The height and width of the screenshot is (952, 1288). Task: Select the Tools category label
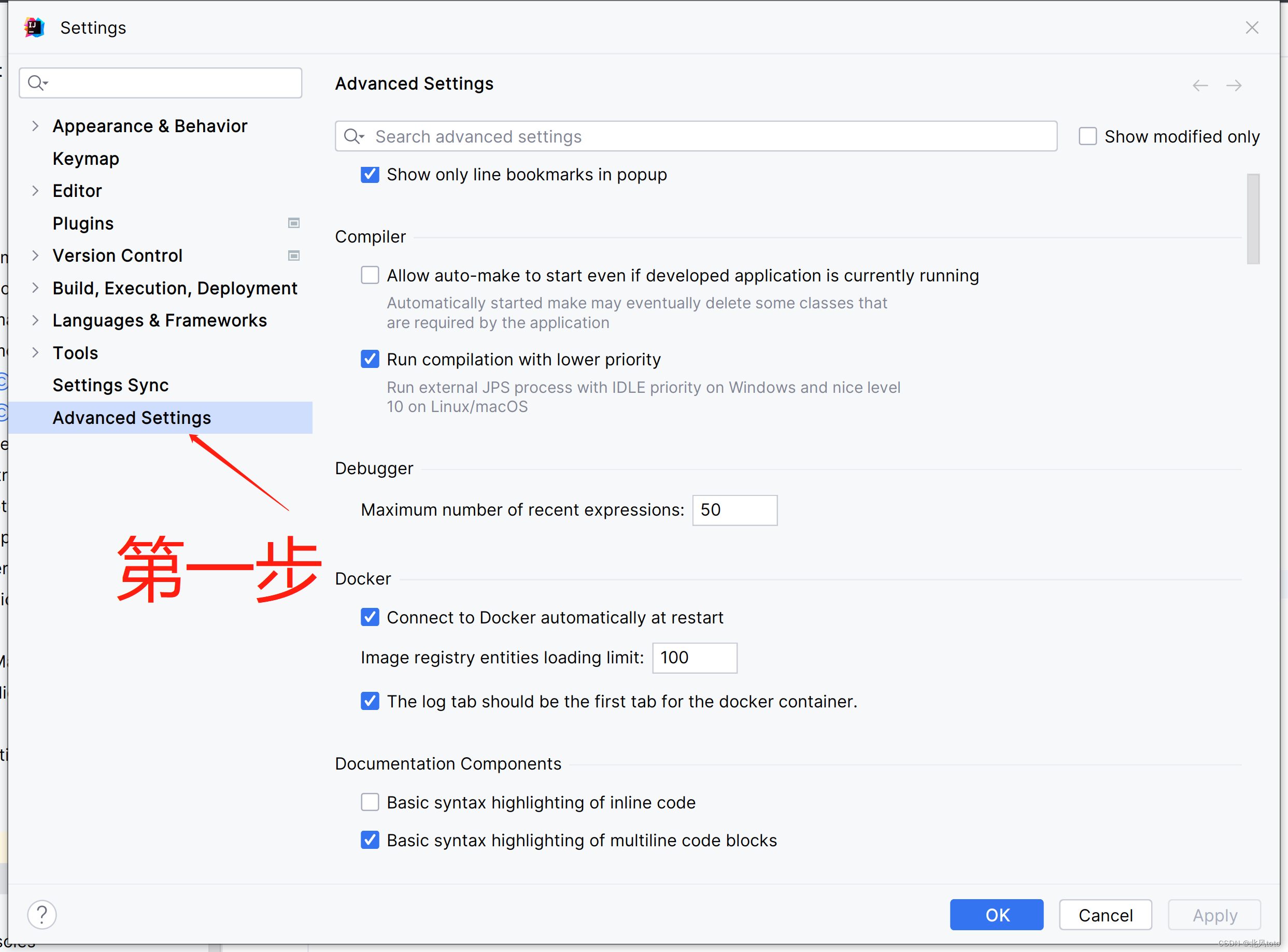pyautogui.click(x=76, y=353)
